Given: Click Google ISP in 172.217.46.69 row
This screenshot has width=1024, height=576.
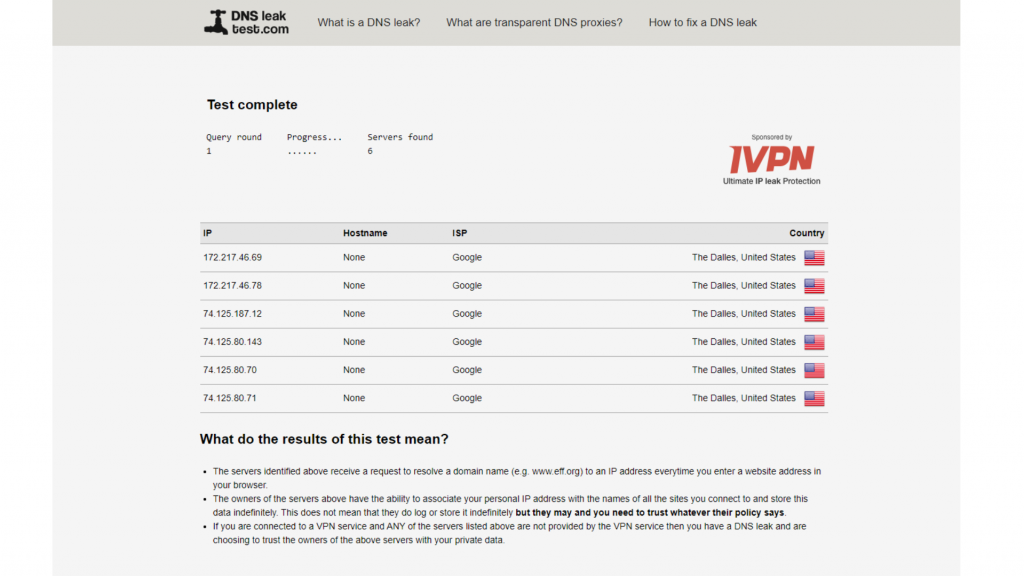Looking at the screenshot, I should click(467, 257).
